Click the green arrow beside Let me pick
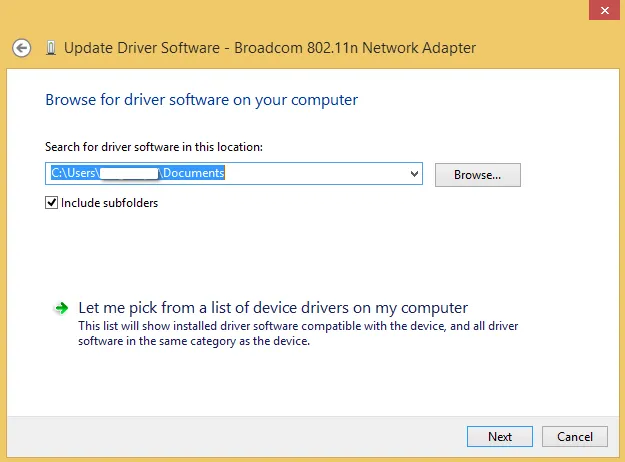 click(x=62, y=308)
